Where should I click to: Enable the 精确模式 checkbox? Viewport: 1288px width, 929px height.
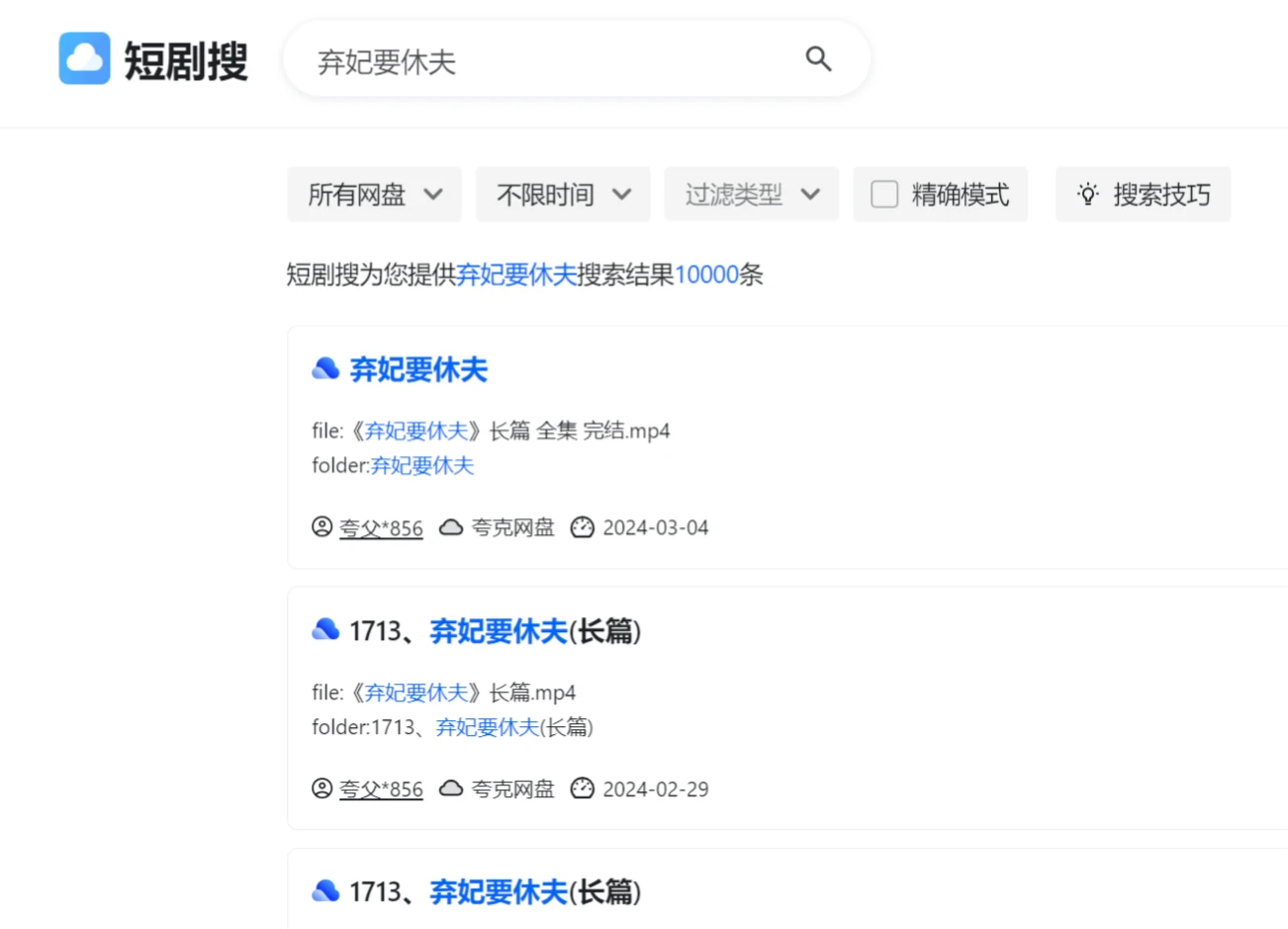click(883, 194)
